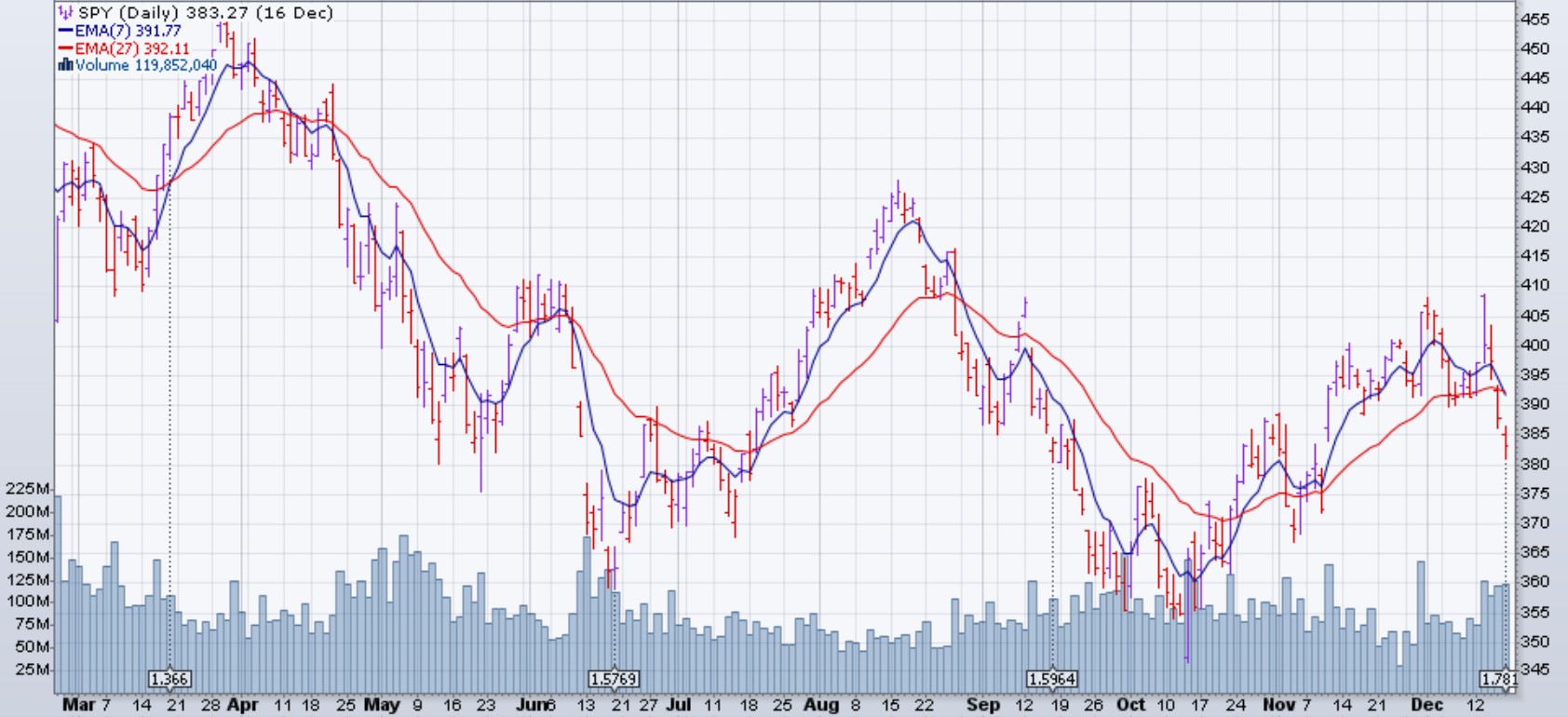1568x717 pixels.
Task: Click the 25M volume axis label
Action: [x=31, y=670]
